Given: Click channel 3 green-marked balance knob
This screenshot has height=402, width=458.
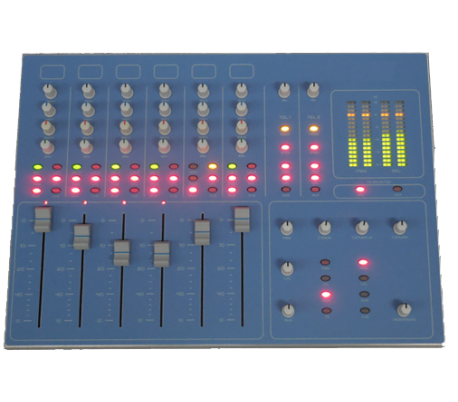Looking at the screenshot, I should tap(126, 146).
